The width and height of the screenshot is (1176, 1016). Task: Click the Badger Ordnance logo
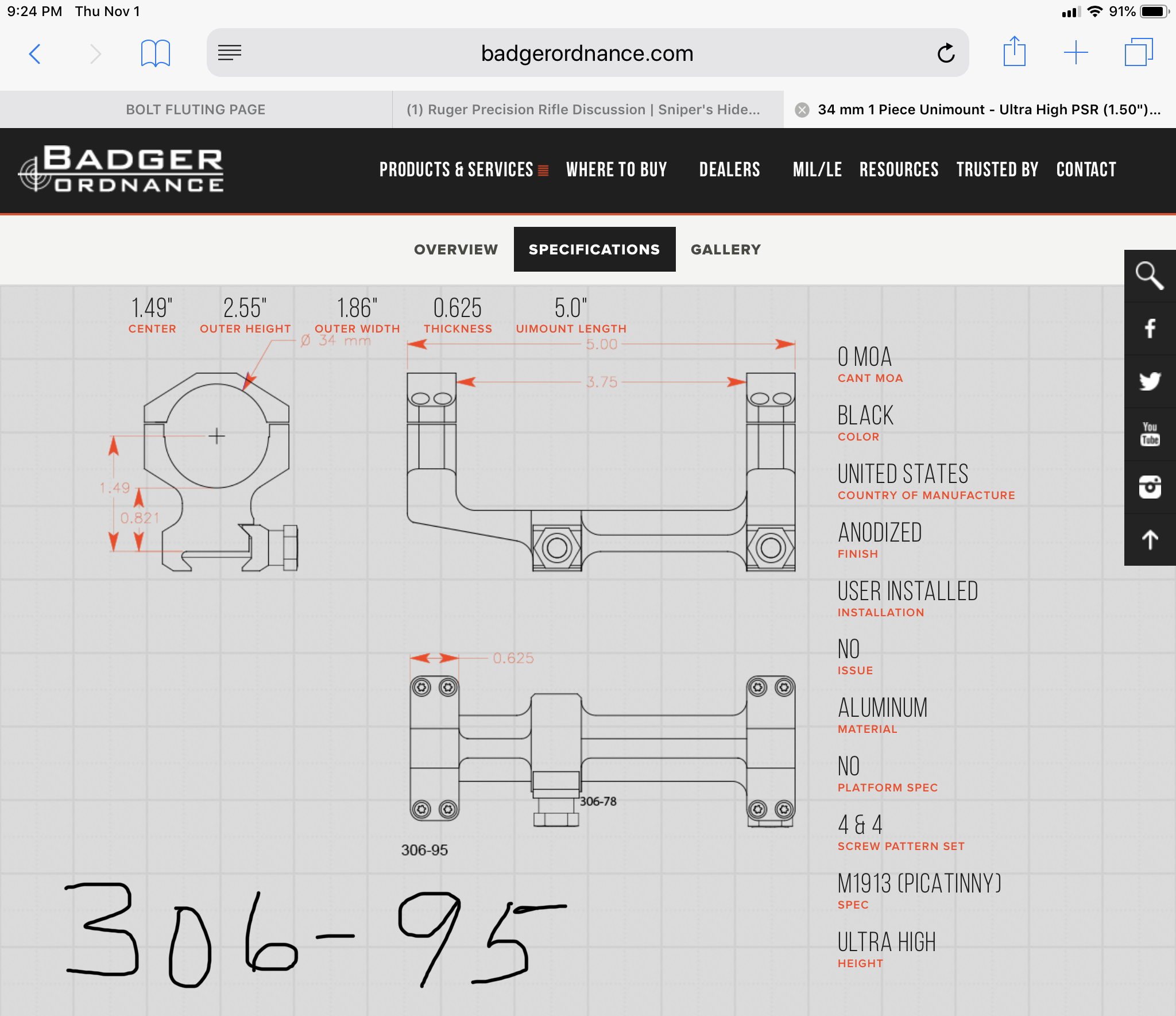pos(121,168)
